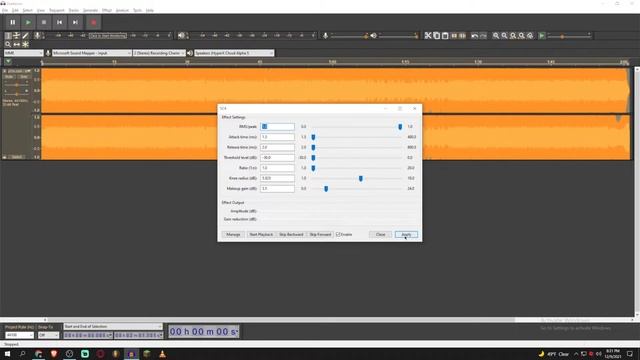Open the Recording Channels dropdown
640x360 pixels.
coord(159,53)
